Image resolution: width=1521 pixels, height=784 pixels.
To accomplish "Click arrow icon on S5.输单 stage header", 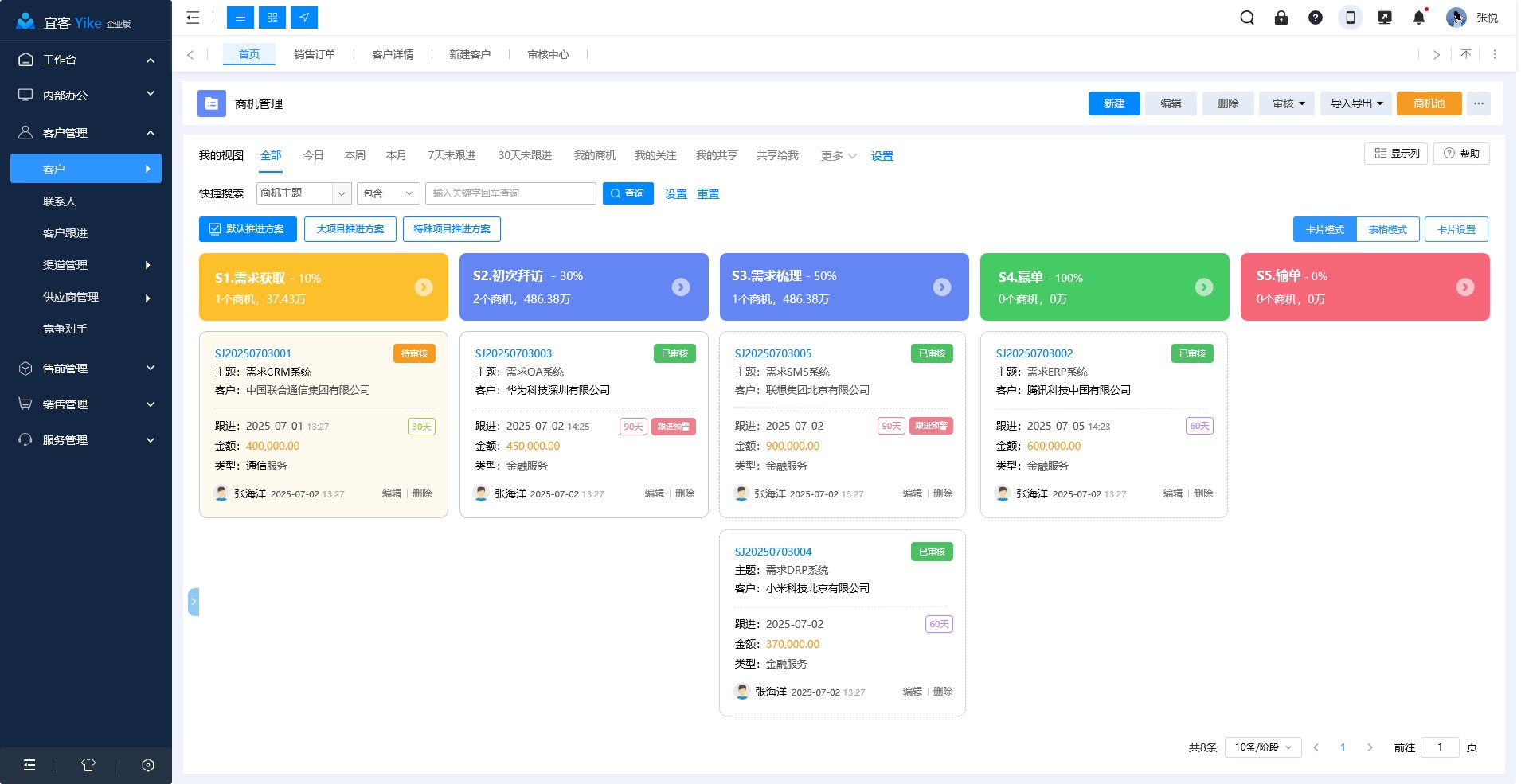I will 1465,287.
